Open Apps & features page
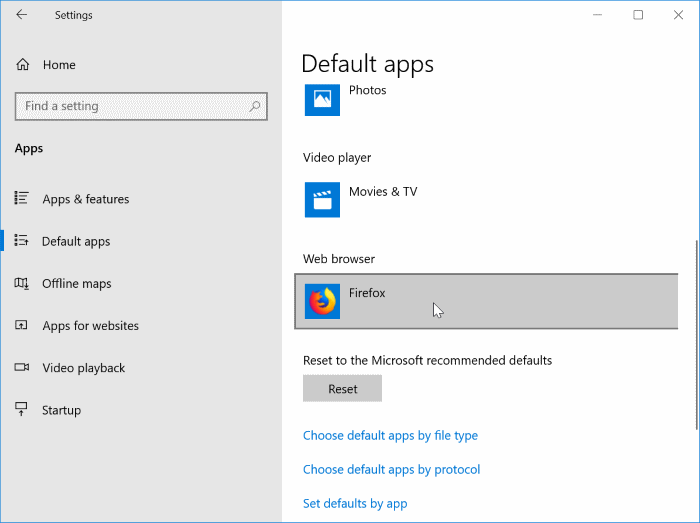 (x=86, y=199)
